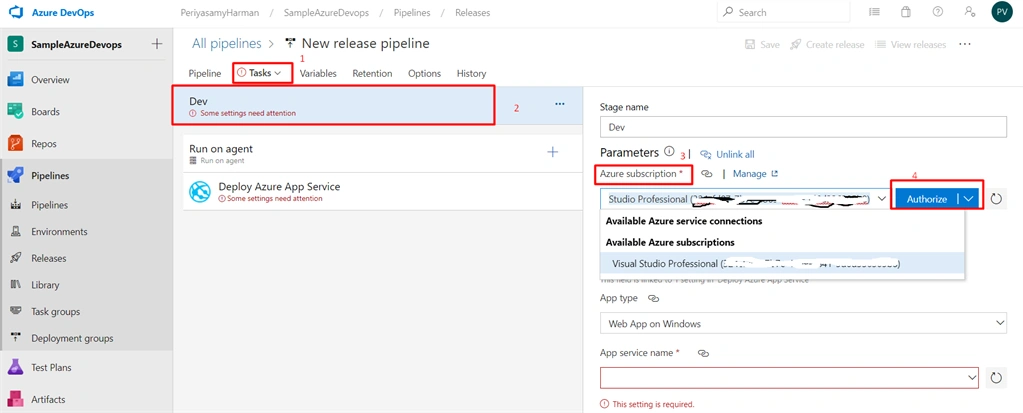Open the user settings icon
The width and height of the screenshot is (1023, 413).
coord(970,12)
